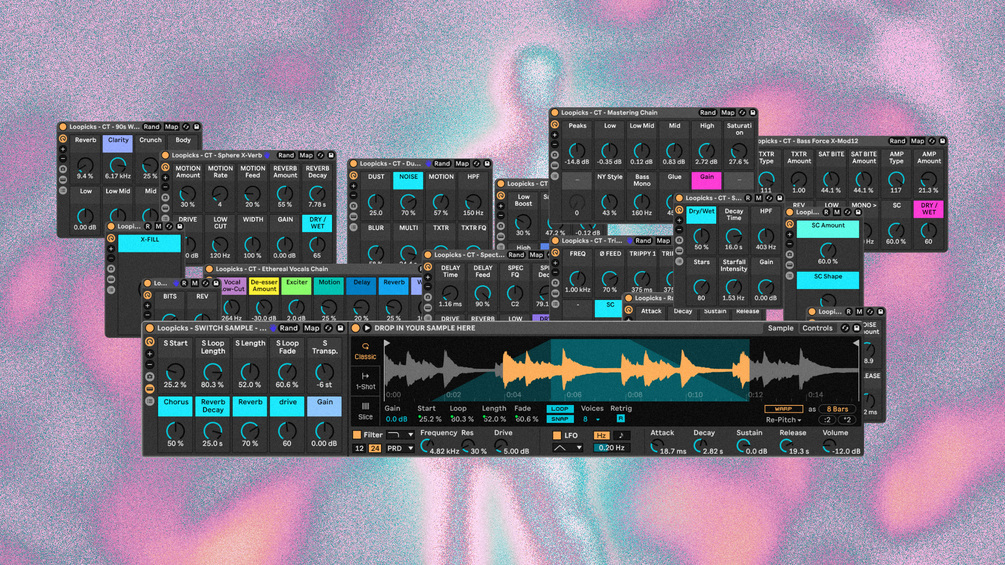The width and height of the screenshot is (1005, 565).
Task: Toggle Retrig R button
Action: pos(620,418)
